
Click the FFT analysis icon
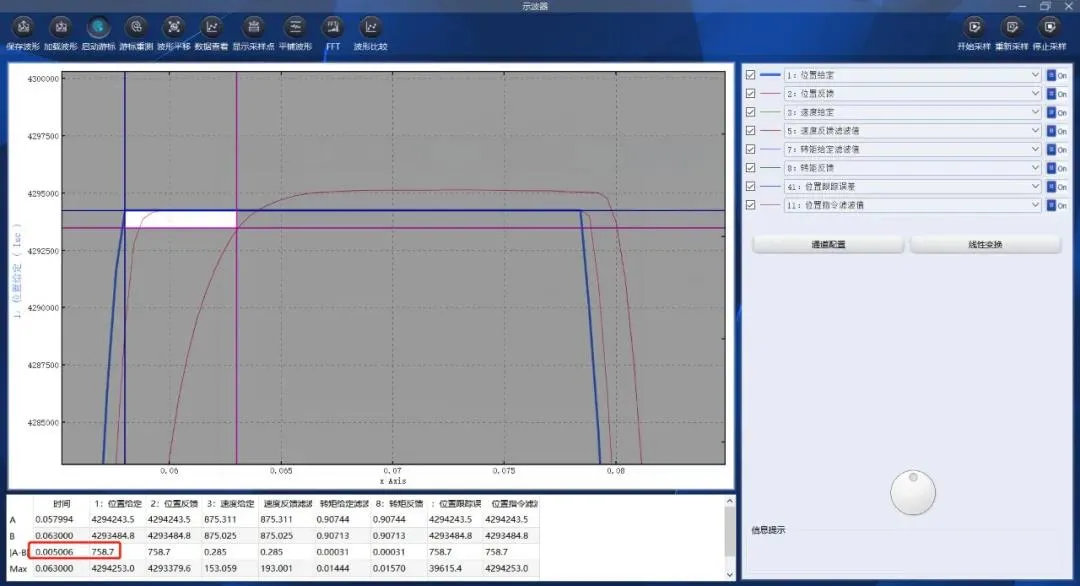(x=332, y=27)
